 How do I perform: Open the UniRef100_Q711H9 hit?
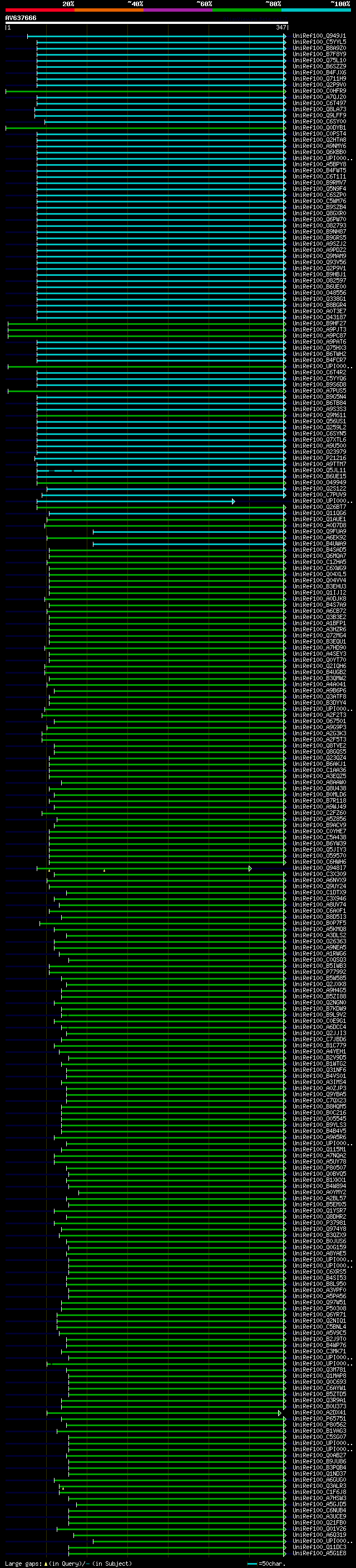click(x=319, y=78)
